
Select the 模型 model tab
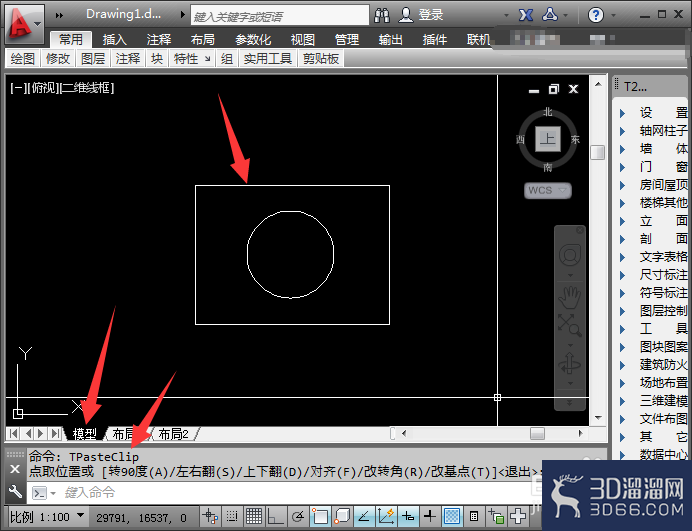coord(85,434)
